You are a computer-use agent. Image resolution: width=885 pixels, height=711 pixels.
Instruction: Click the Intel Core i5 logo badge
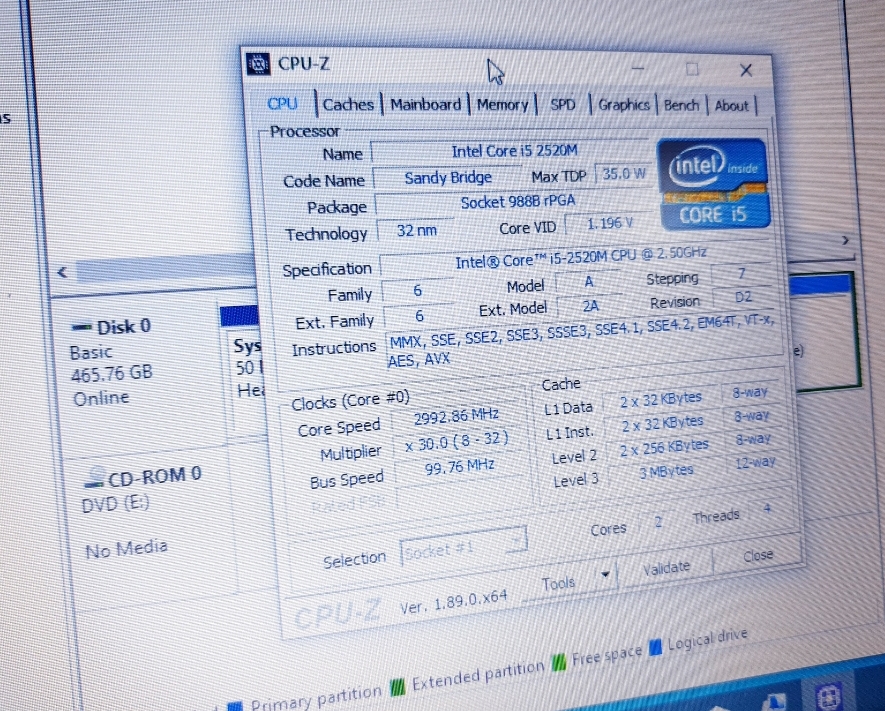coord(712,183)
